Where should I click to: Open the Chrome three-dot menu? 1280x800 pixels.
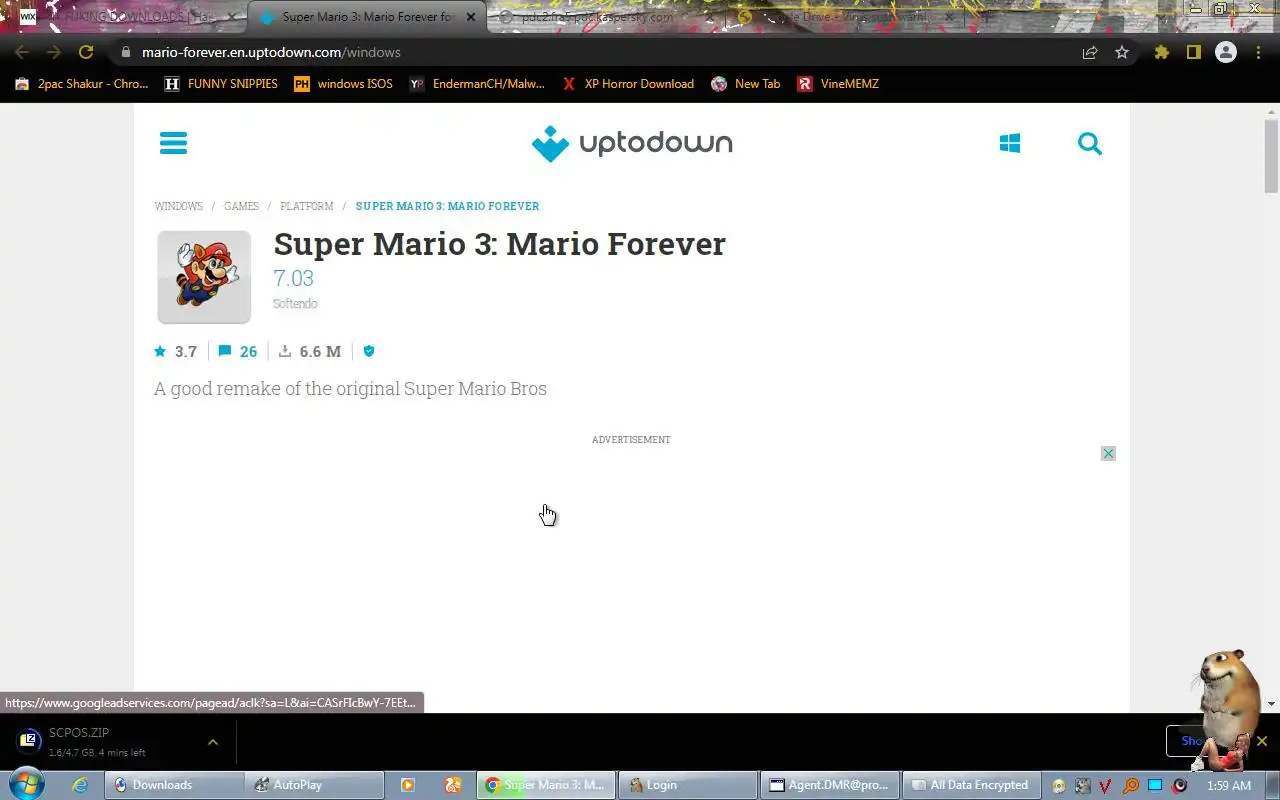tap(1258, 52)
